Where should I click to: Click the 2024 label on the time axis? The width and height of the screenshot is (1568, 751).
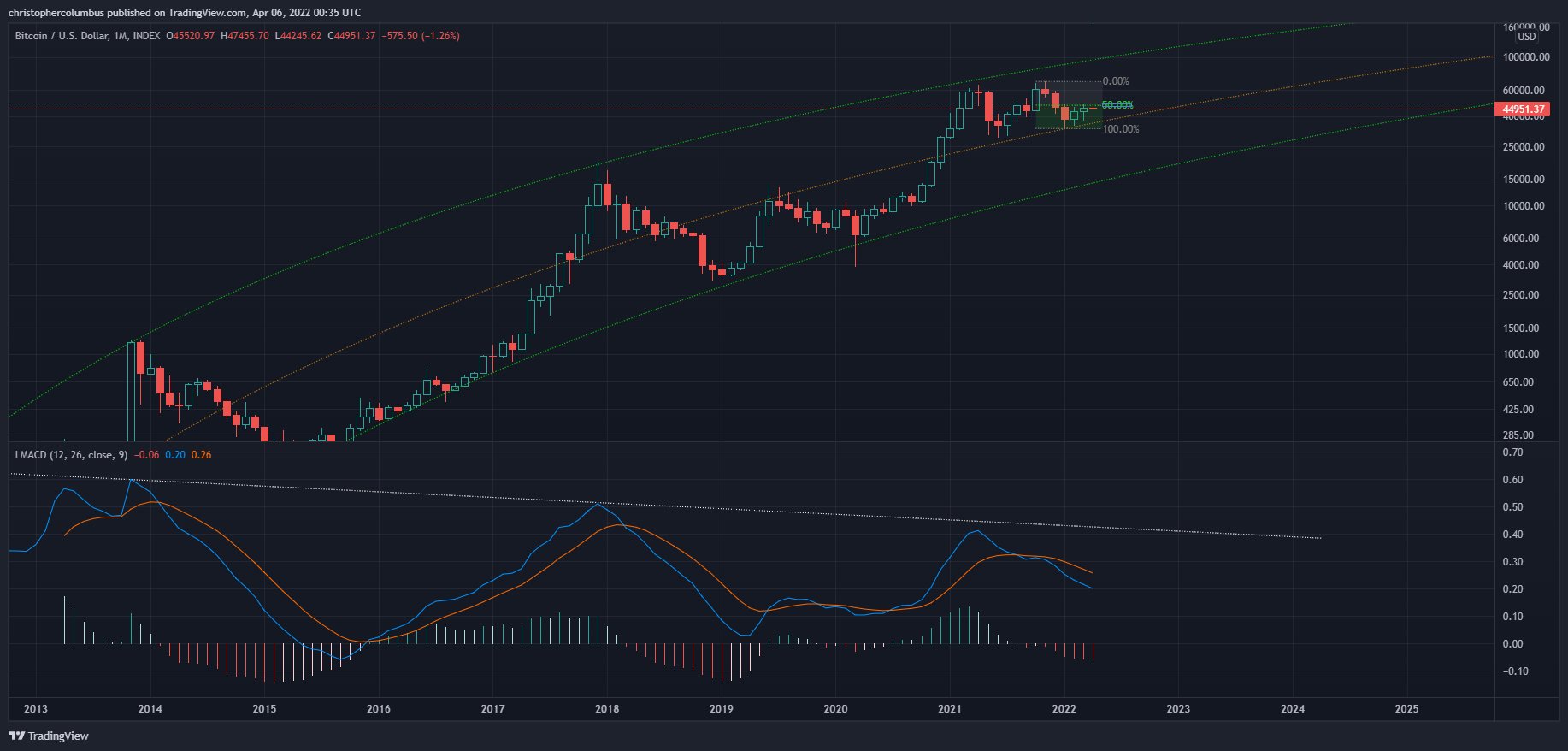(1293, 709)
